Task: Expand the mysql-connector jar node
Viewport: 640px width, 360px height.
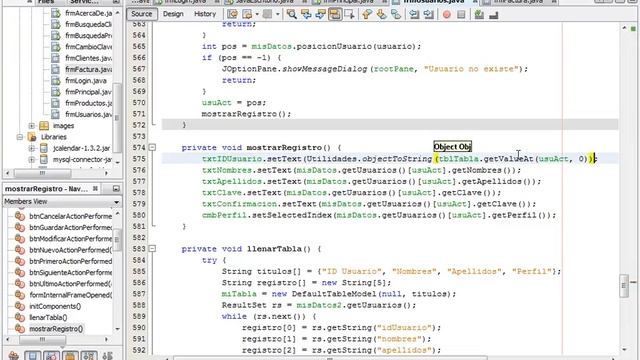Action: [32, 160]
